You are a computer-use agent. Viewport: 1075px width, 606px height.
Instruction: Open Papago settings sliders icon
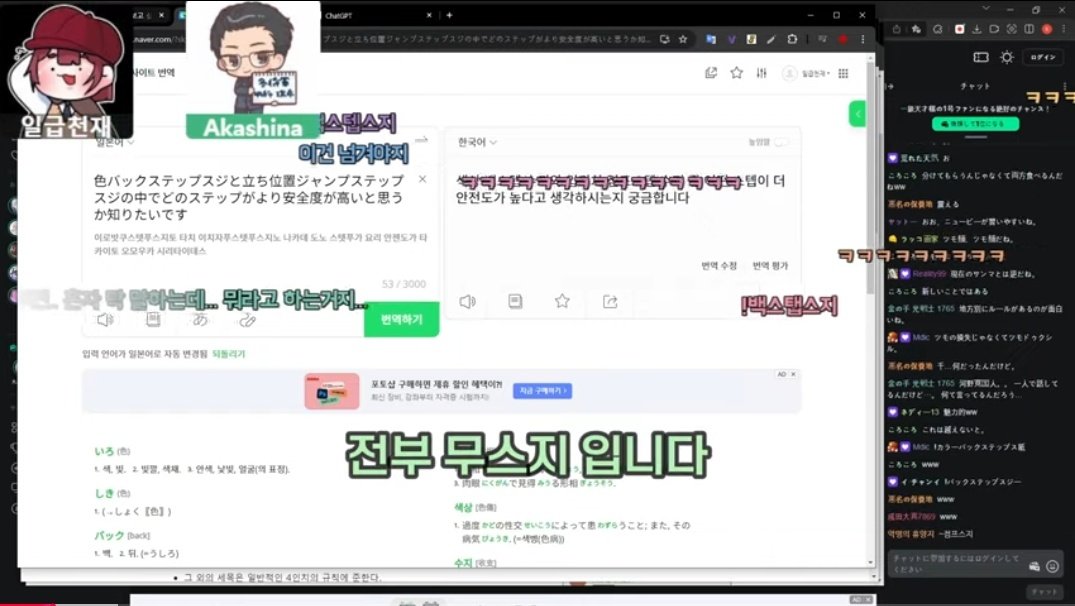coord(762,73)
